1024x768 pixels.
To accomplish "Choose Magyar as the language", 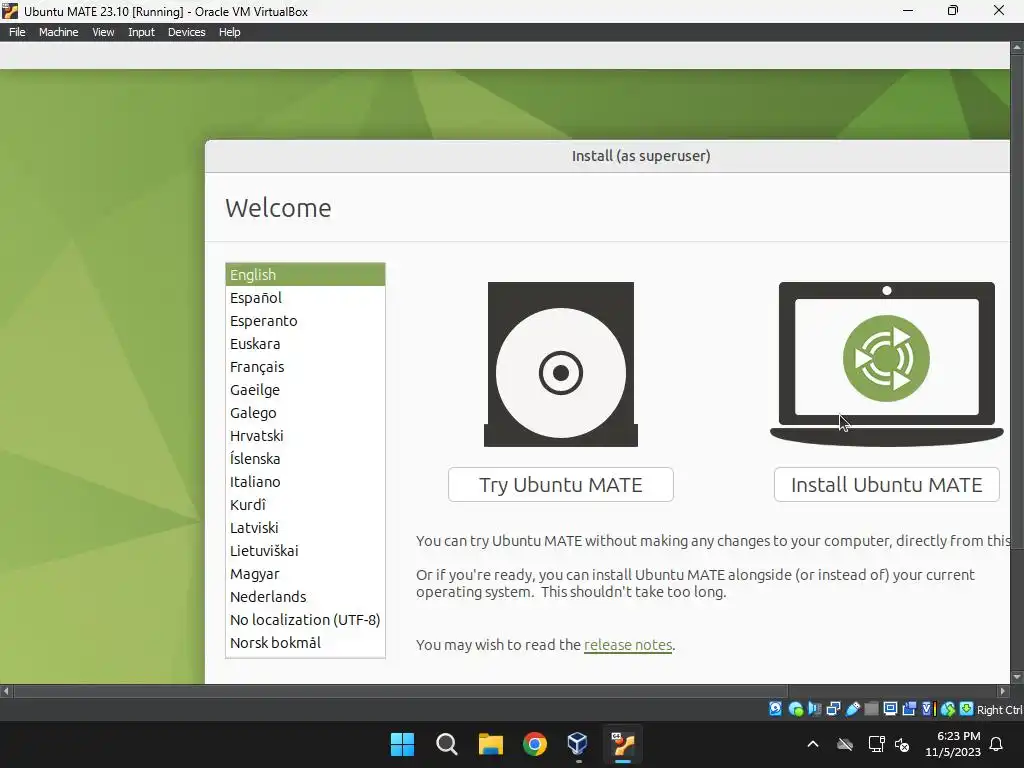I will 305,574.
